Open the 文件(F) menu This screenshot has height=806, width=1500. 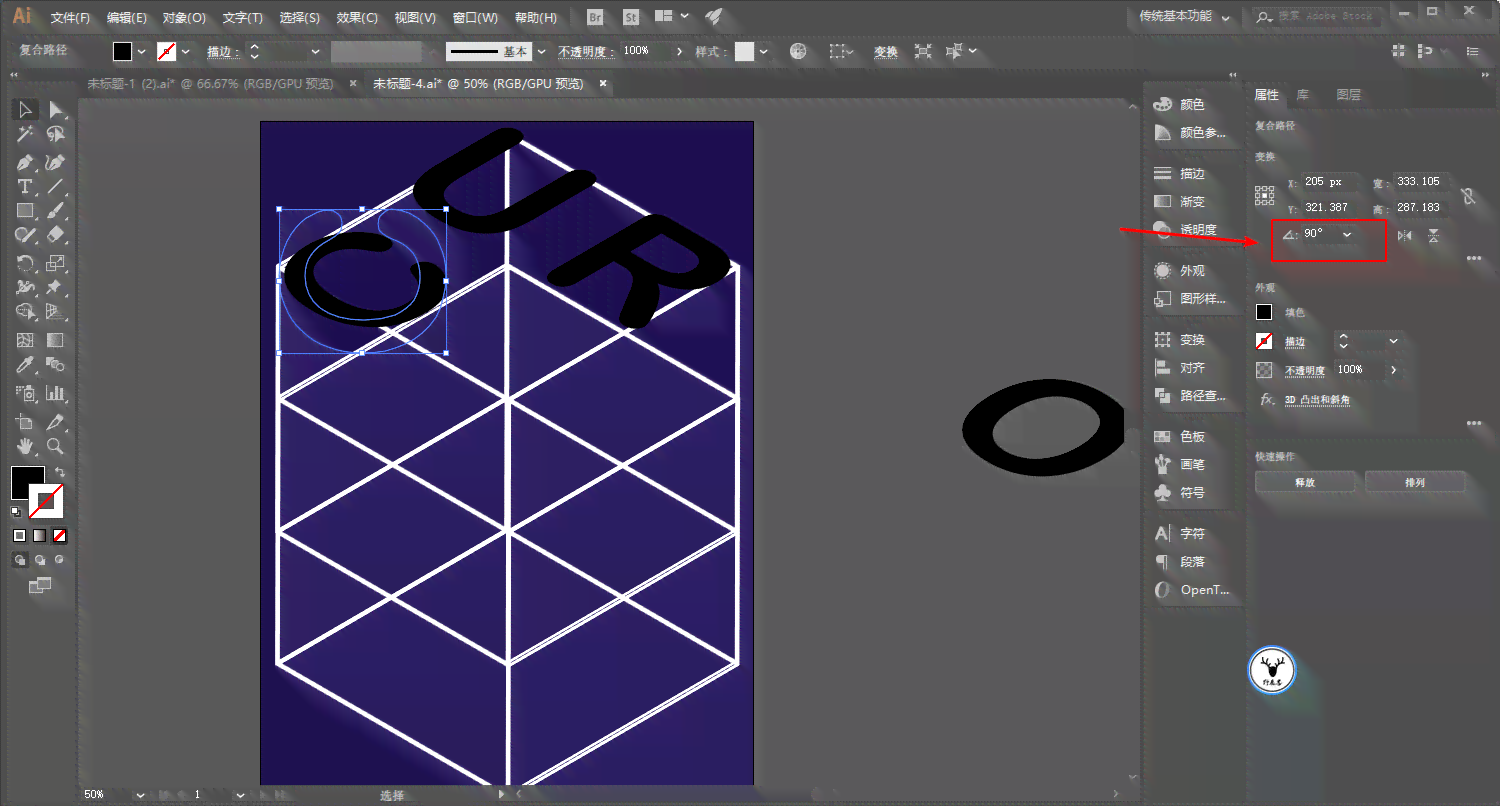click(70, 17)
